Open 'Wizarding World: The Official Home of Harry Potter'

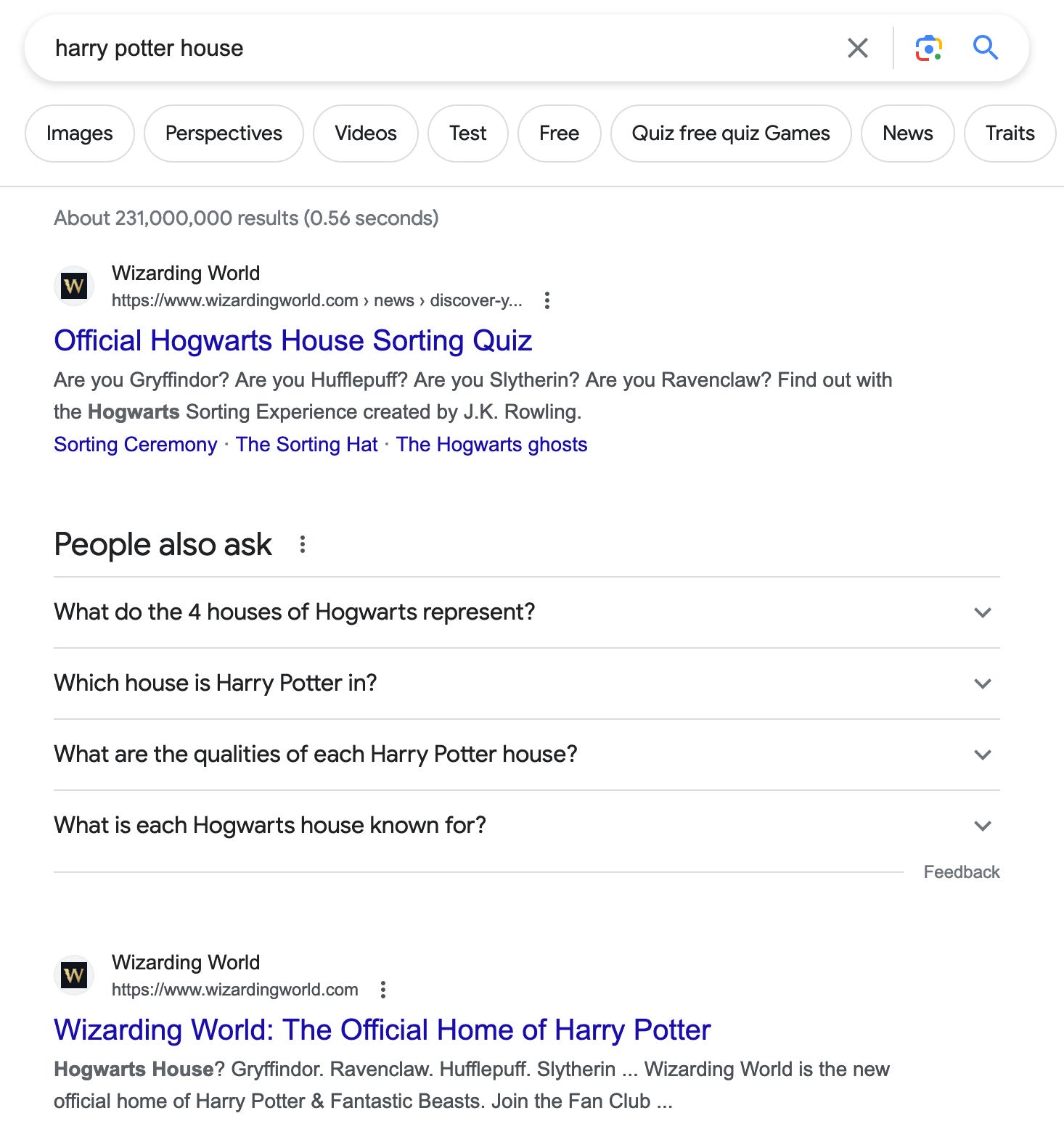pos(382,1030)
